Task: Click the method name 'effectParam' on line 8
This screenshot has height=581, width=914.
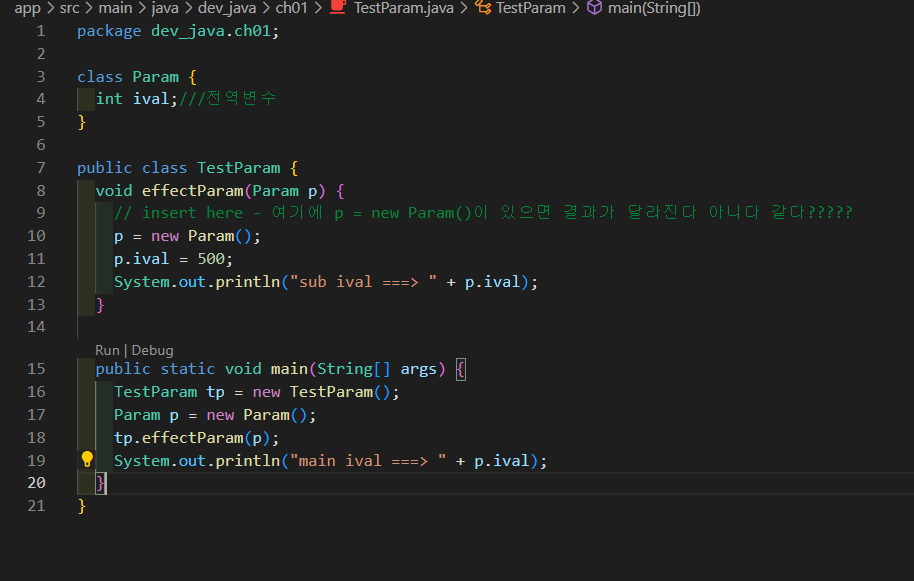Action: tap(192, 191)
